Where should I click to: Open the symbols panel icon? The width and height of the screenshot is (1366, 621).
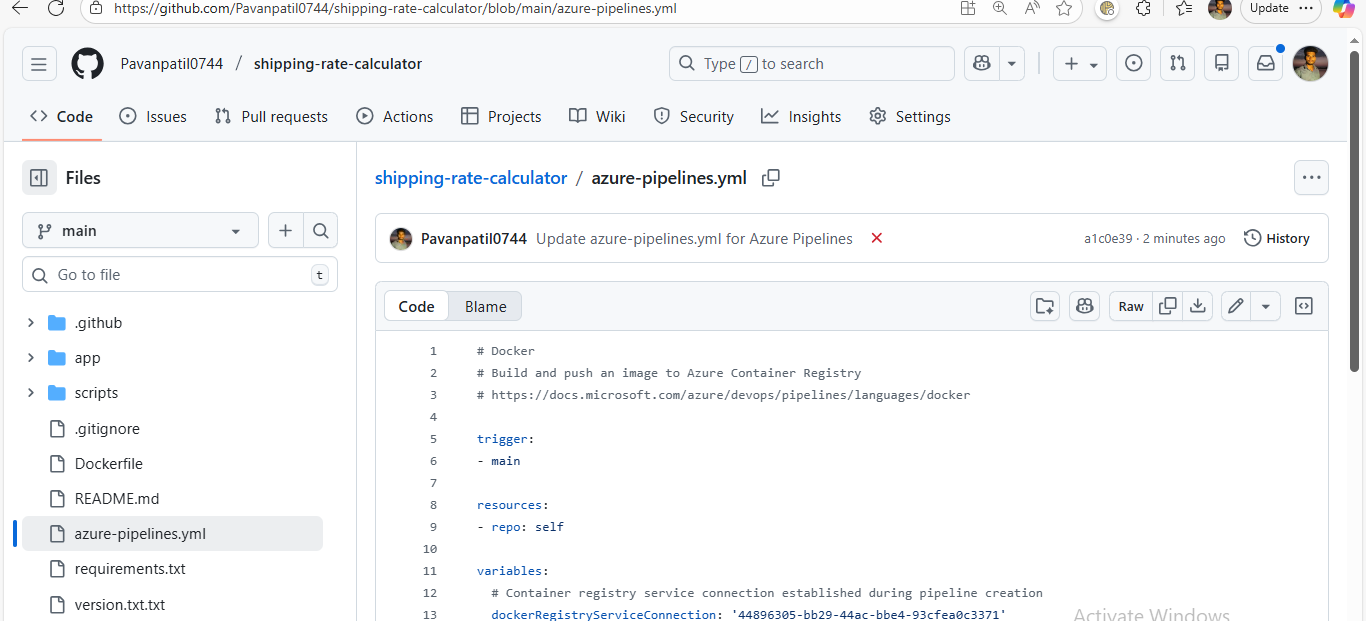point(1303,306)
